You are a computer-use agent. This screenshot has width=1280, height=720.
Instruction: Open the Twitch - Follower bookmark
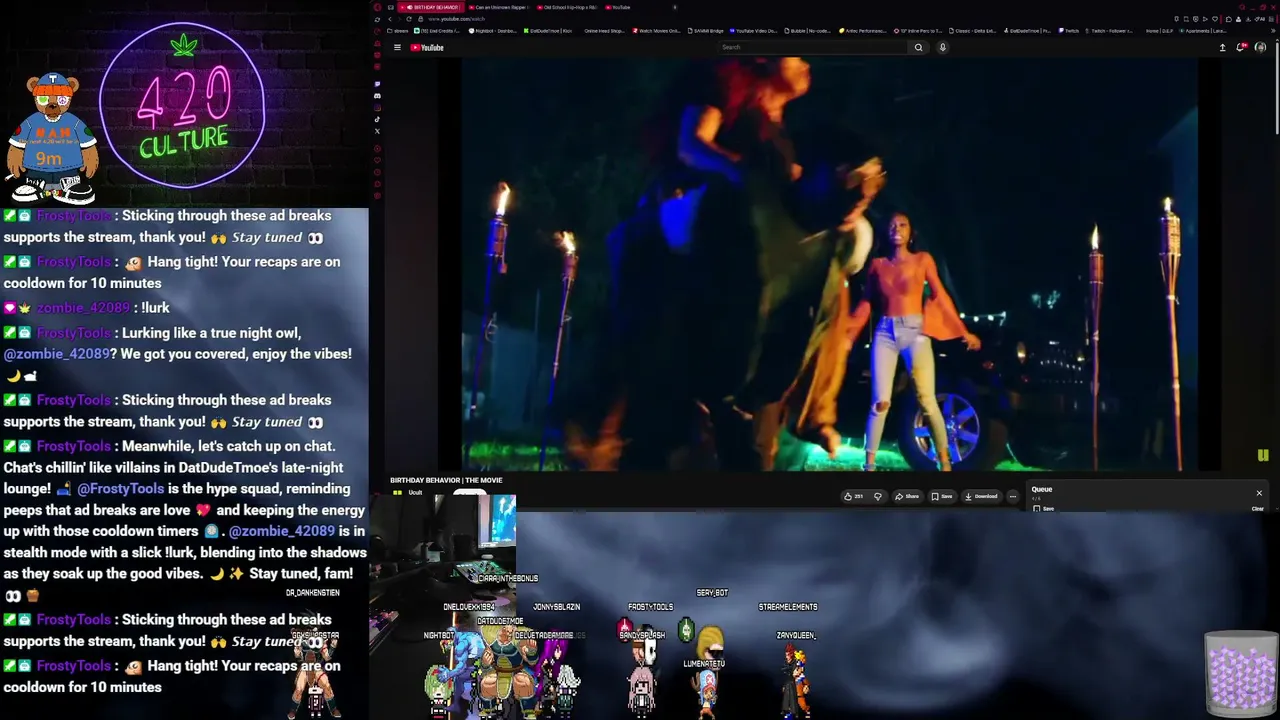click(1111, 31)
